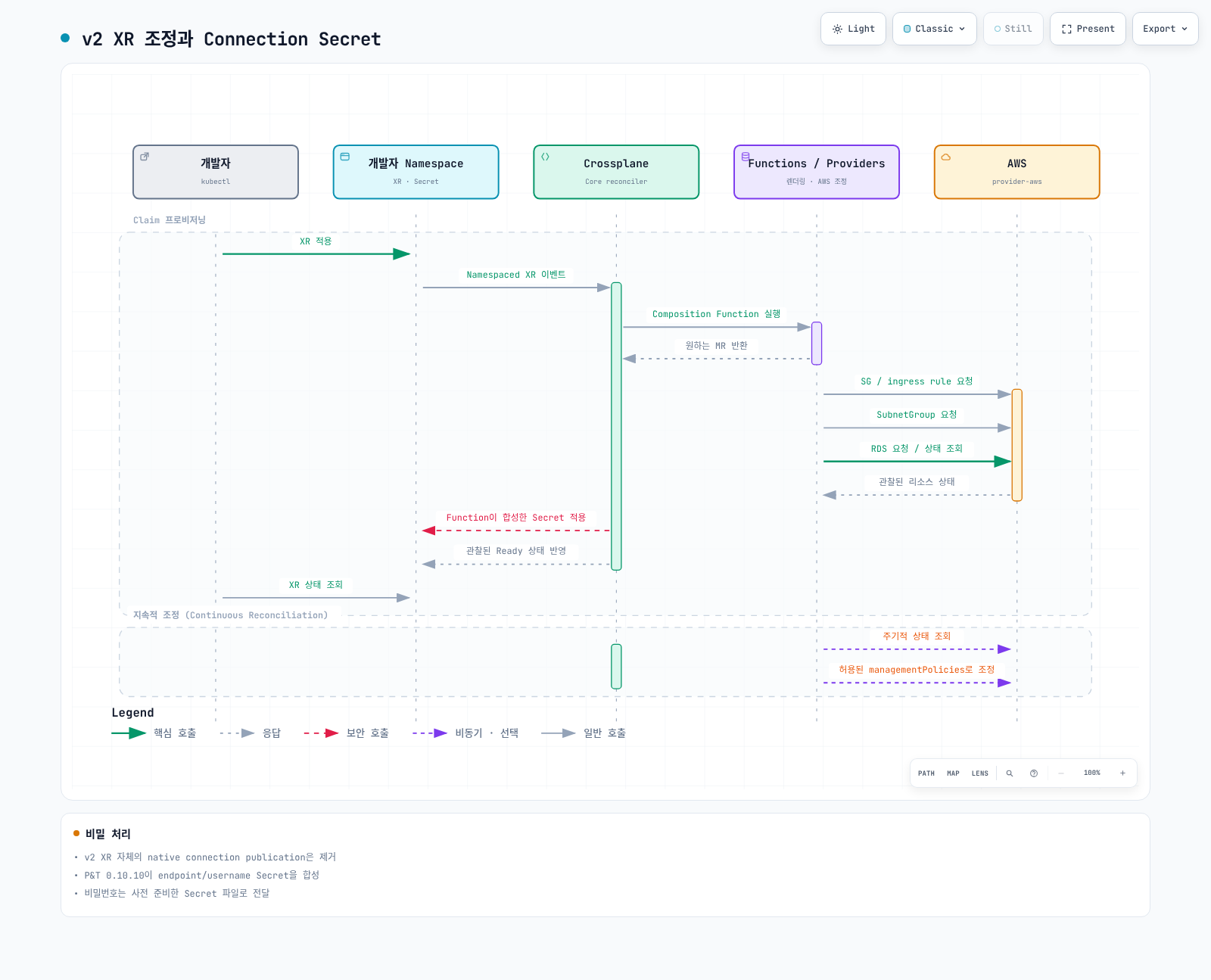The height and width of the screenshot is (980, 1211).
Task: Open the Classic style dropdown
Action: 935,29
